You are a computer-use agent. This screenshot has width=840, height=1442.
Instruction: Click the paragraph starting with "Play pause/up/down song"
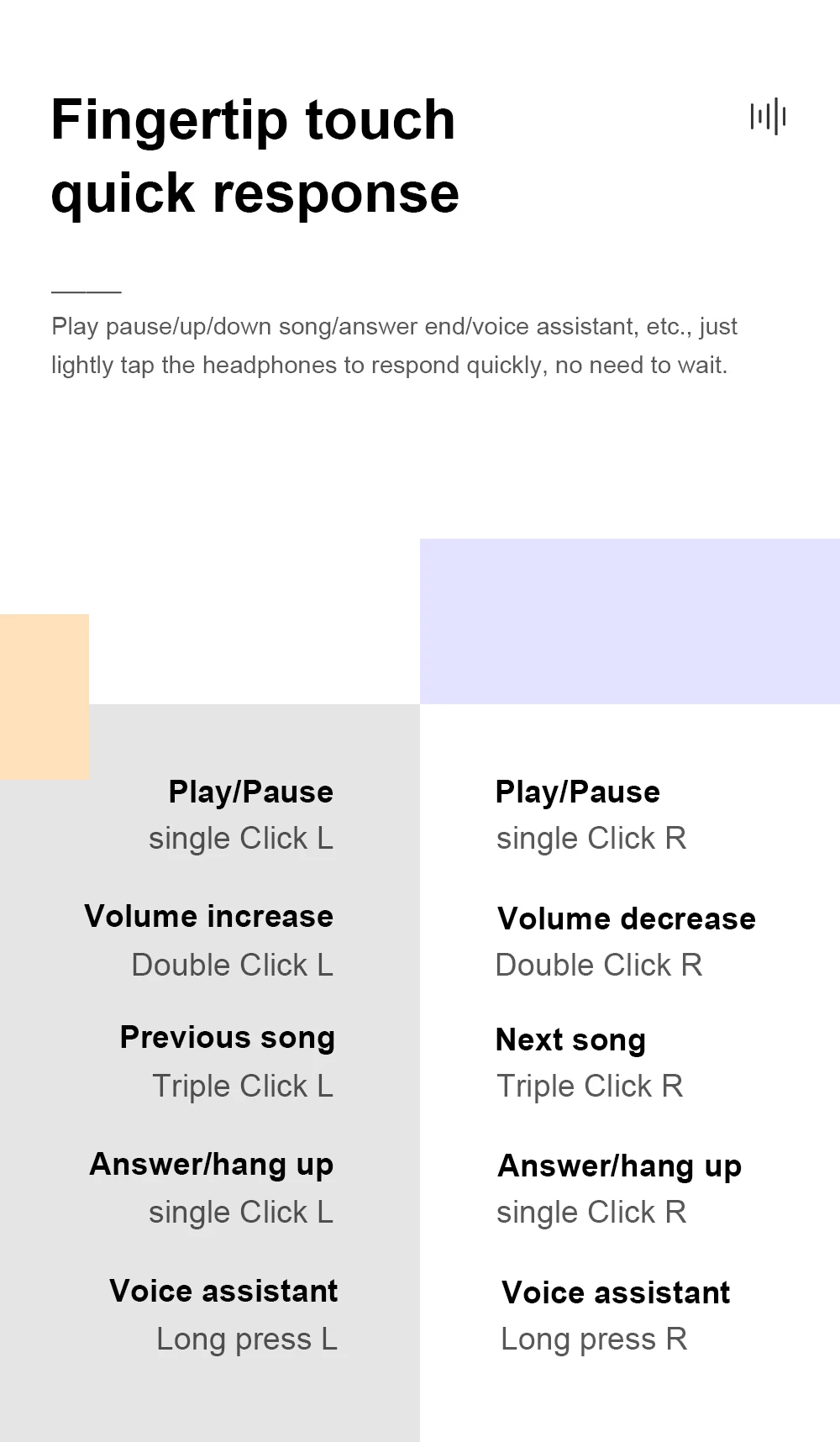(x=394, y=345)
